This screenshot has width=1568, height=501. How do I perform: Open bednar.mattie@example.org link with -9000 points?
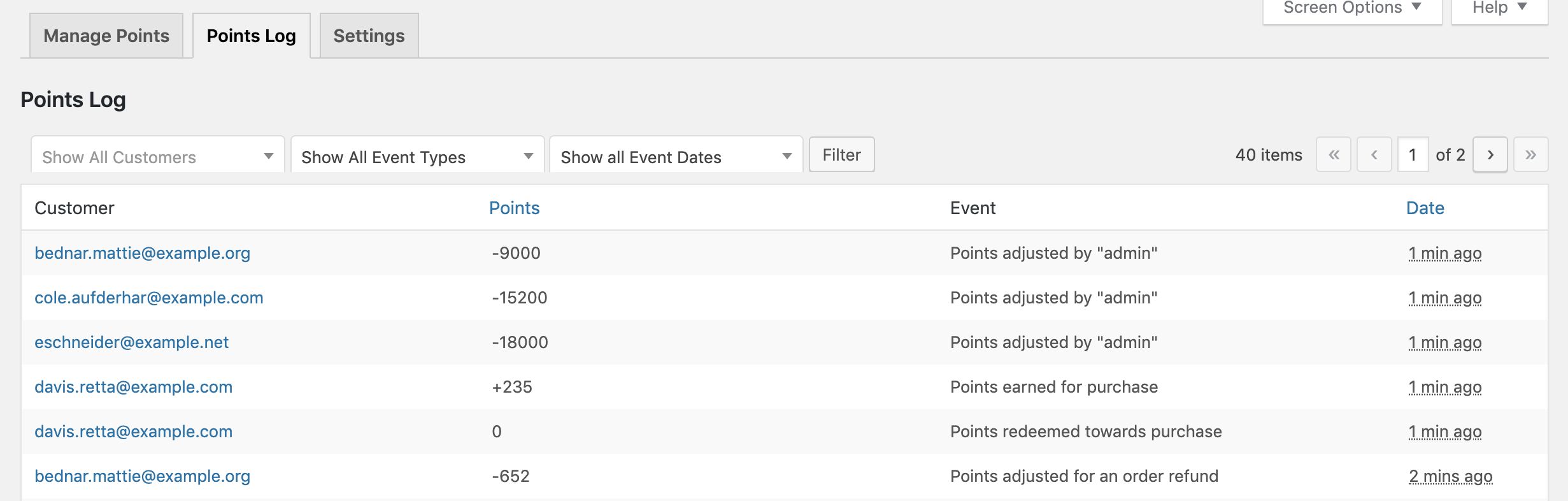(142, 253)
